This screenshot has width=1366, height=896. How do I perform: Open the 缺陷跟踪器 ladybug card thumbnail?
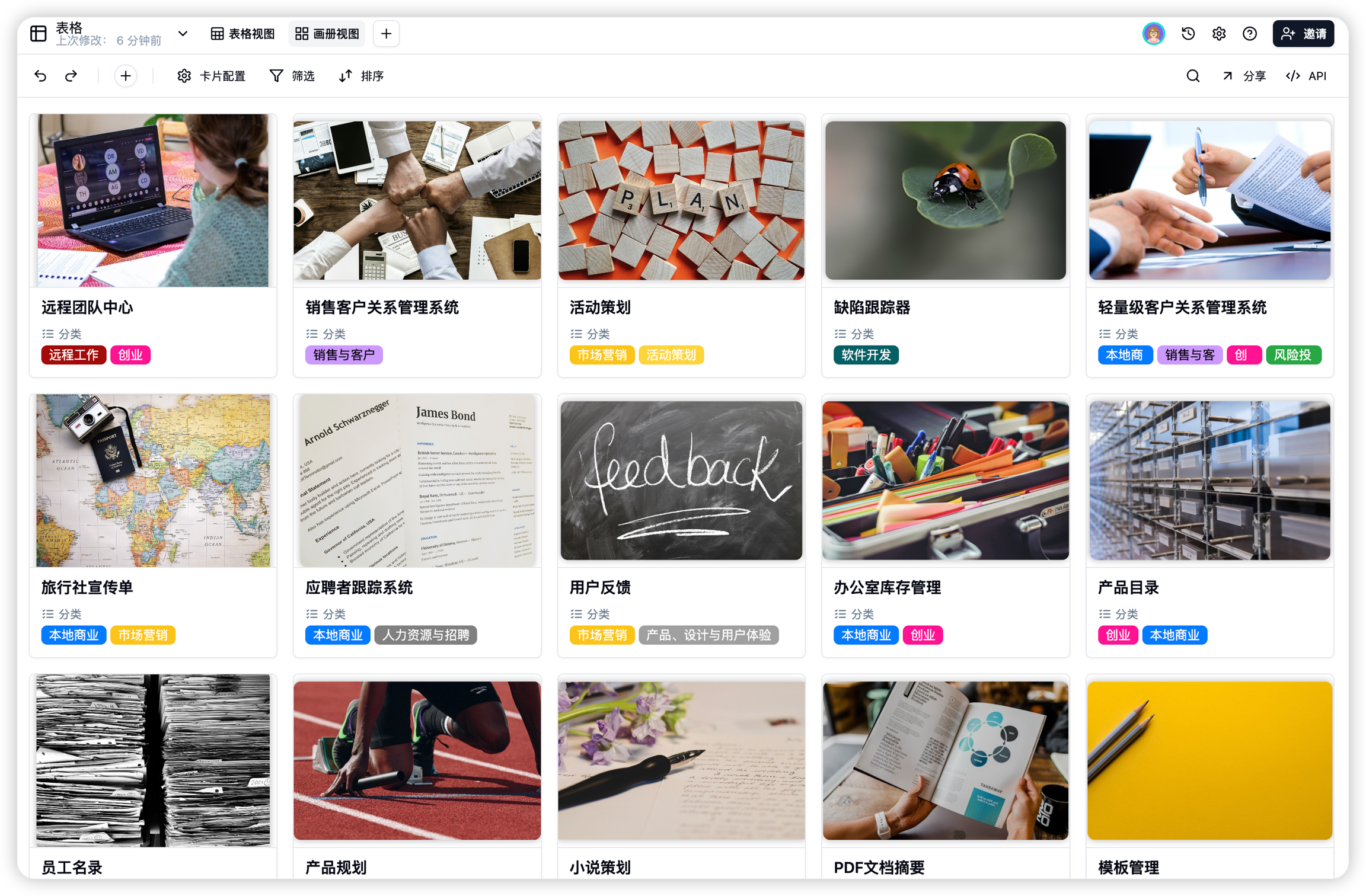pos(945,200)
